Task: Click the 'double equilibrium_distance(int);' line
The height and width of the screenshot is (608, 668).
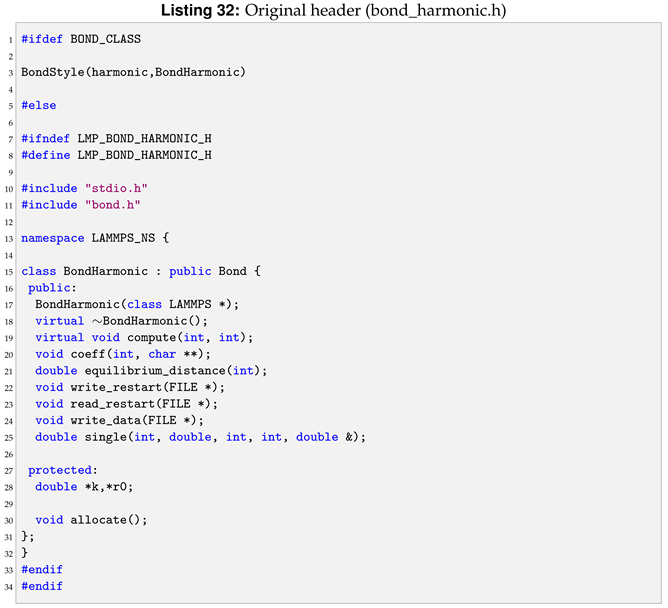Action: (151, 371)
